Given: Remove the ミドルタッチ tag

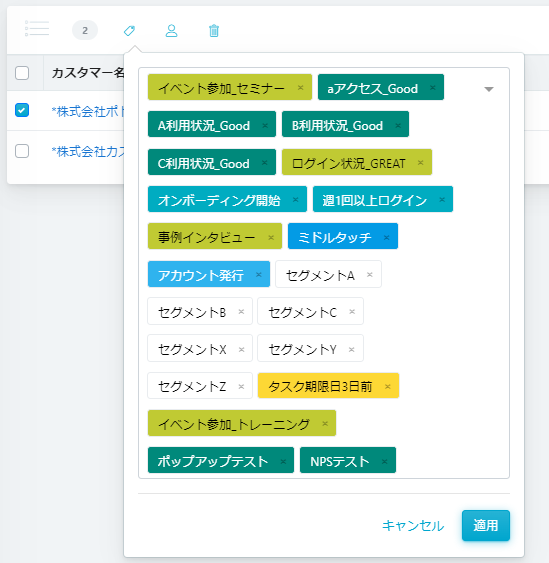Looking at the screenshot, I should pos(386,237).
